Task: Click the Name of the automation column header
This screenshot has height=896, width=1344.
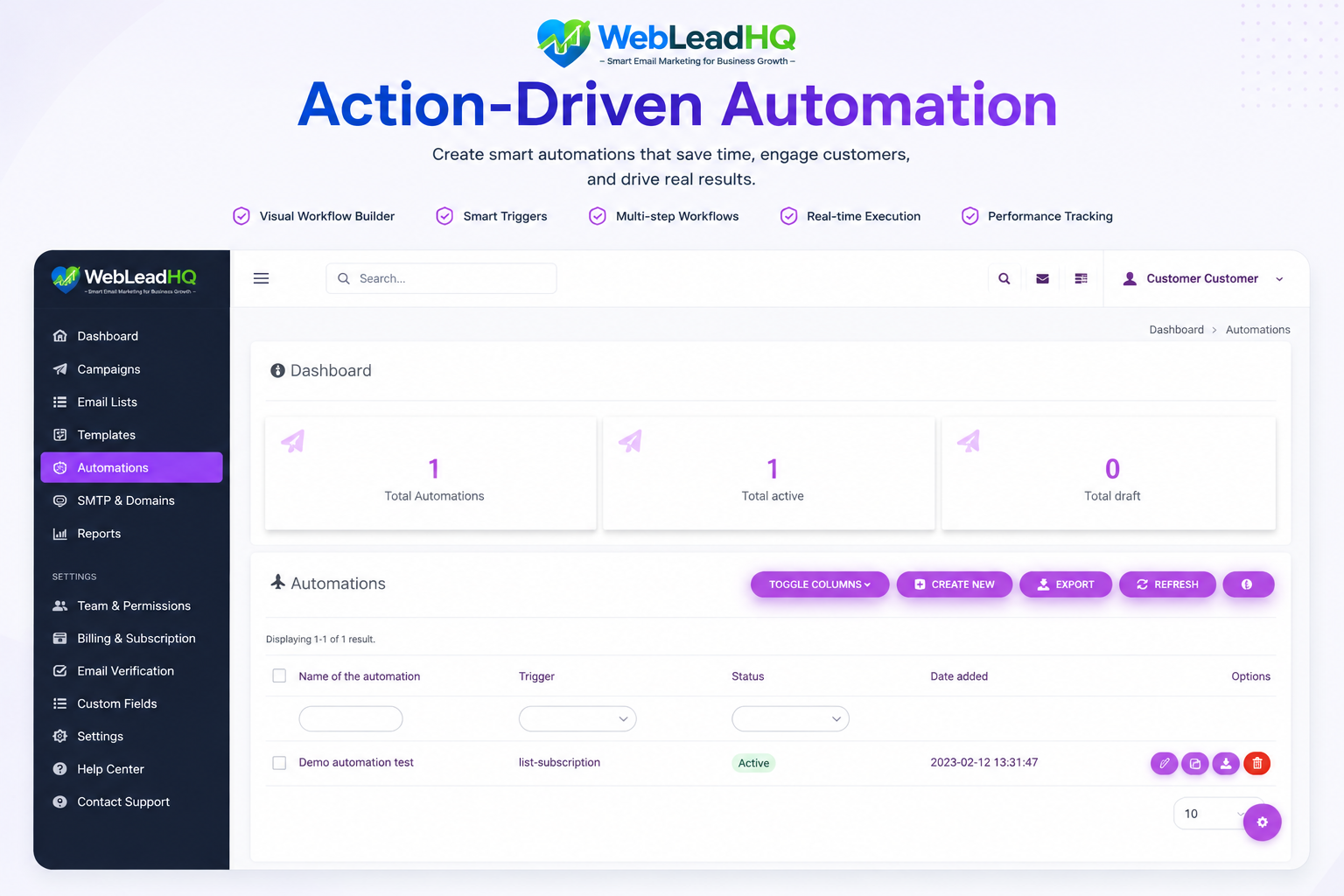Action: 359,676
